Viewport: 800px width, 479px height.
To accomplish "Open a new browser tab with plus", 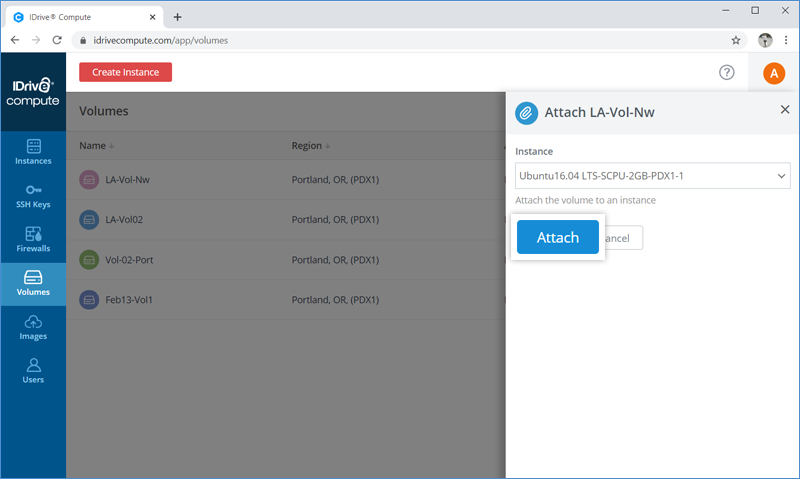I will [x=177, y=17].
